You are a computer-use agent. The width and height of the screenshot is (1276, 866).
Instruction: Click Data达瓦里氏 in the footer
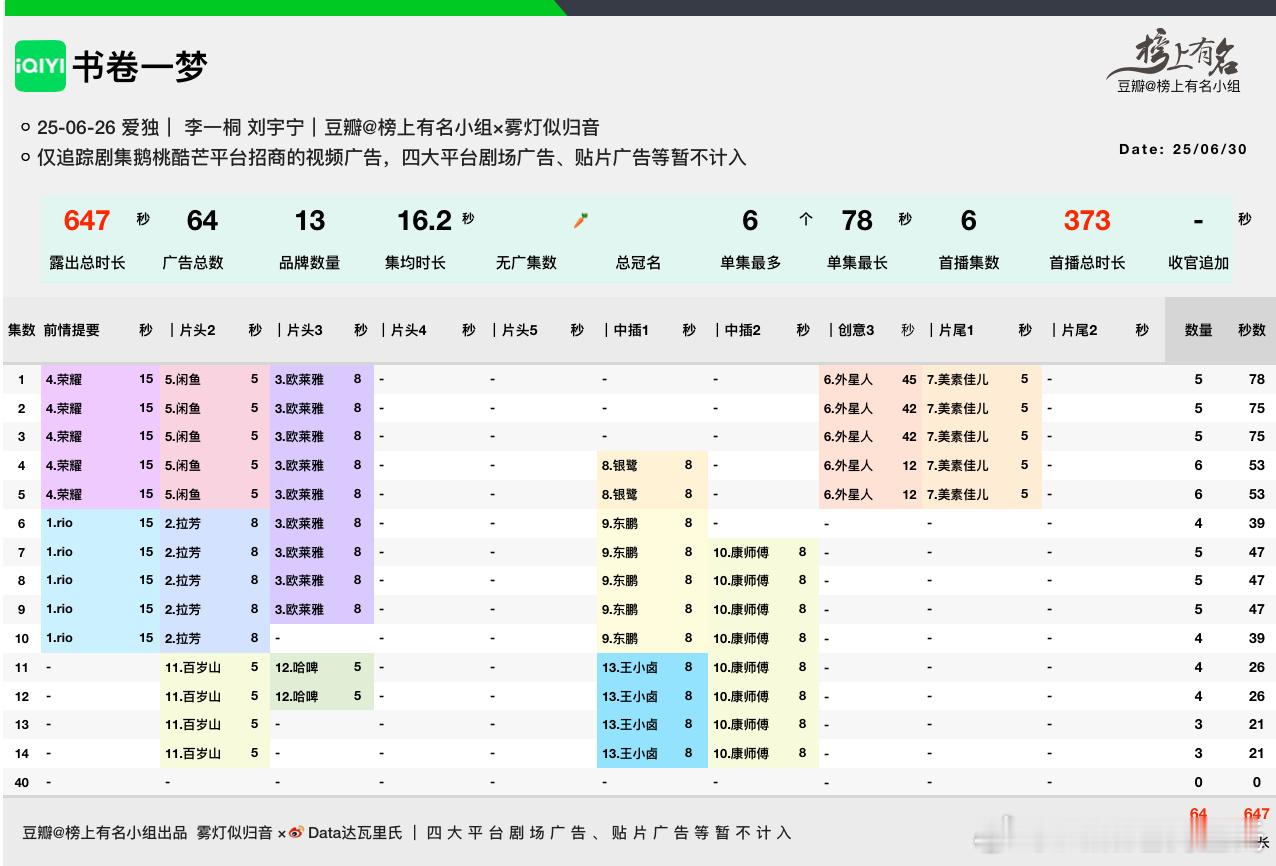(355, 833)
